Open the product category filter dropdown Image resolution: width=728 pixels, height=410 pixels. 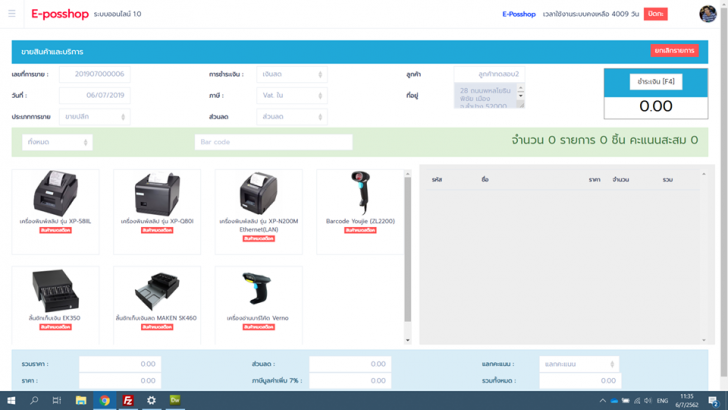pyautogui.click(x=57, y=142)
